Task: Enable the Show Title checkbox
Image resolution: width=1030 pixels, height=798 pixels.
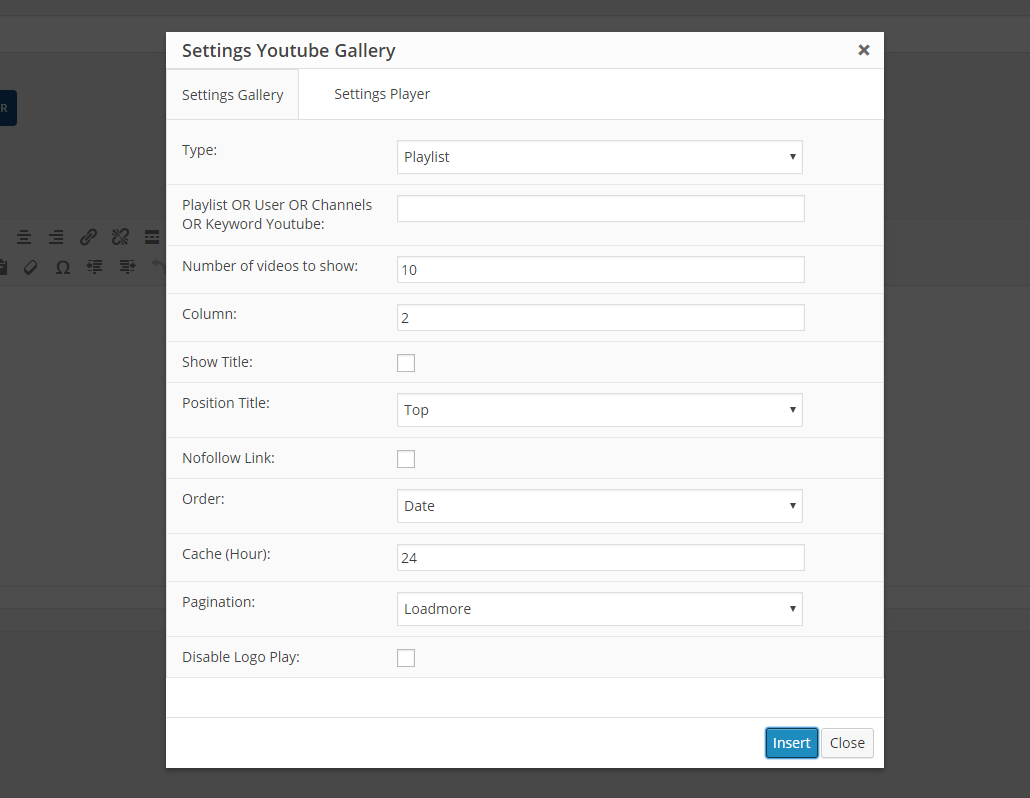Action: pyautogui.click(x=406, y=363)
